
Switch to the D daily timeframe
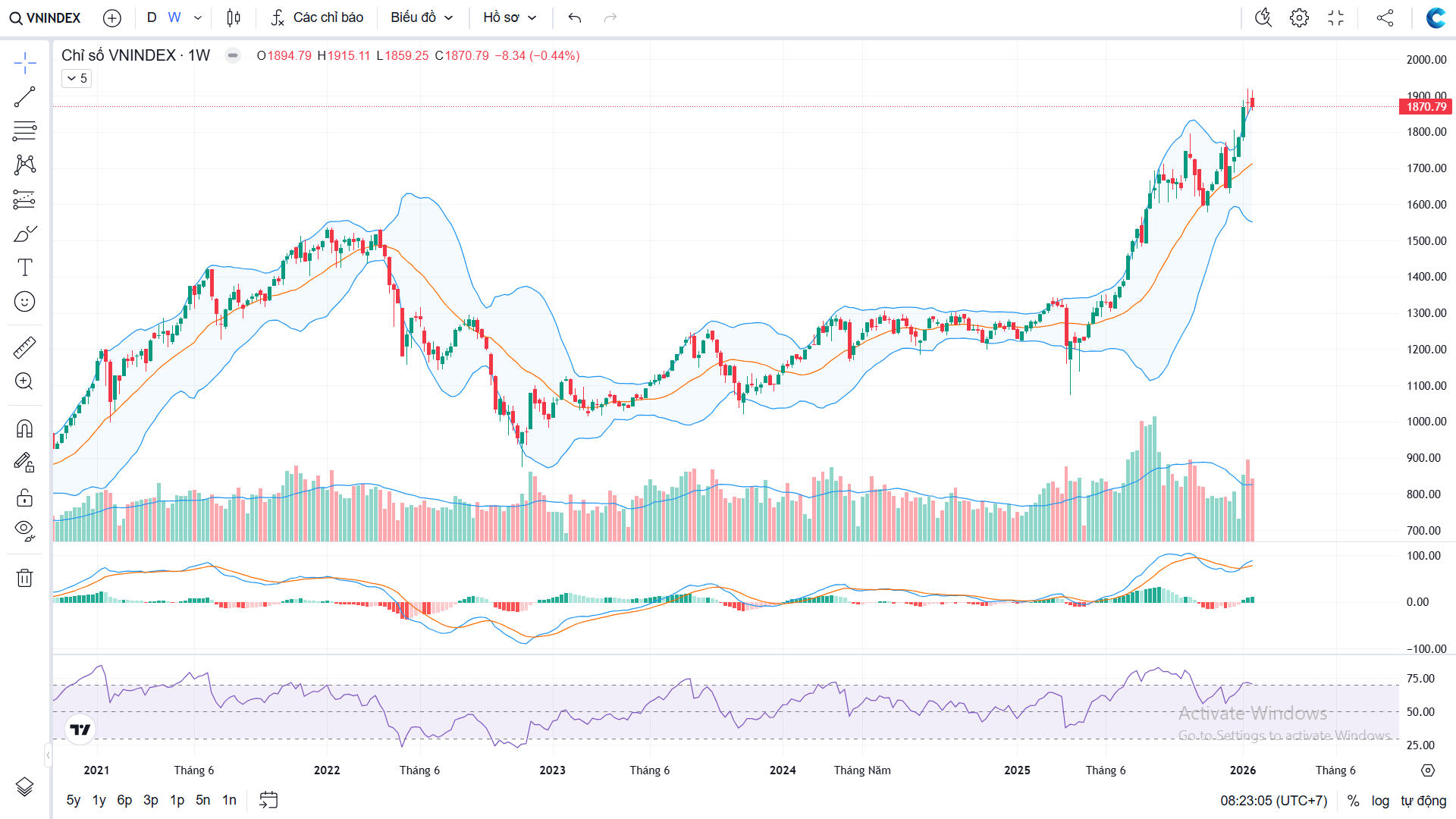(152, 17)
